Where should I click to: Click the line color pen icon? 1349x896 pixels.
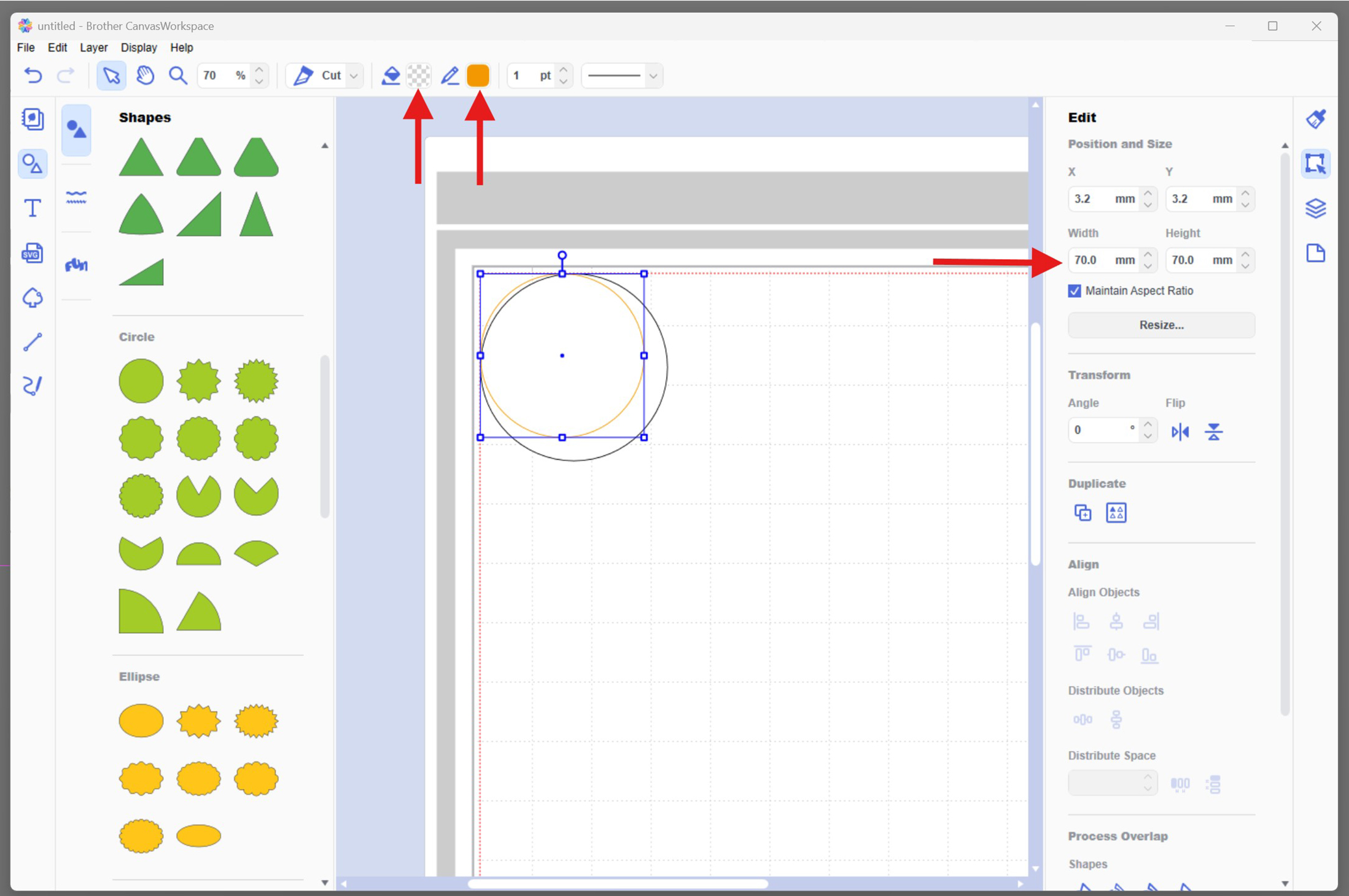click(450, 76)
